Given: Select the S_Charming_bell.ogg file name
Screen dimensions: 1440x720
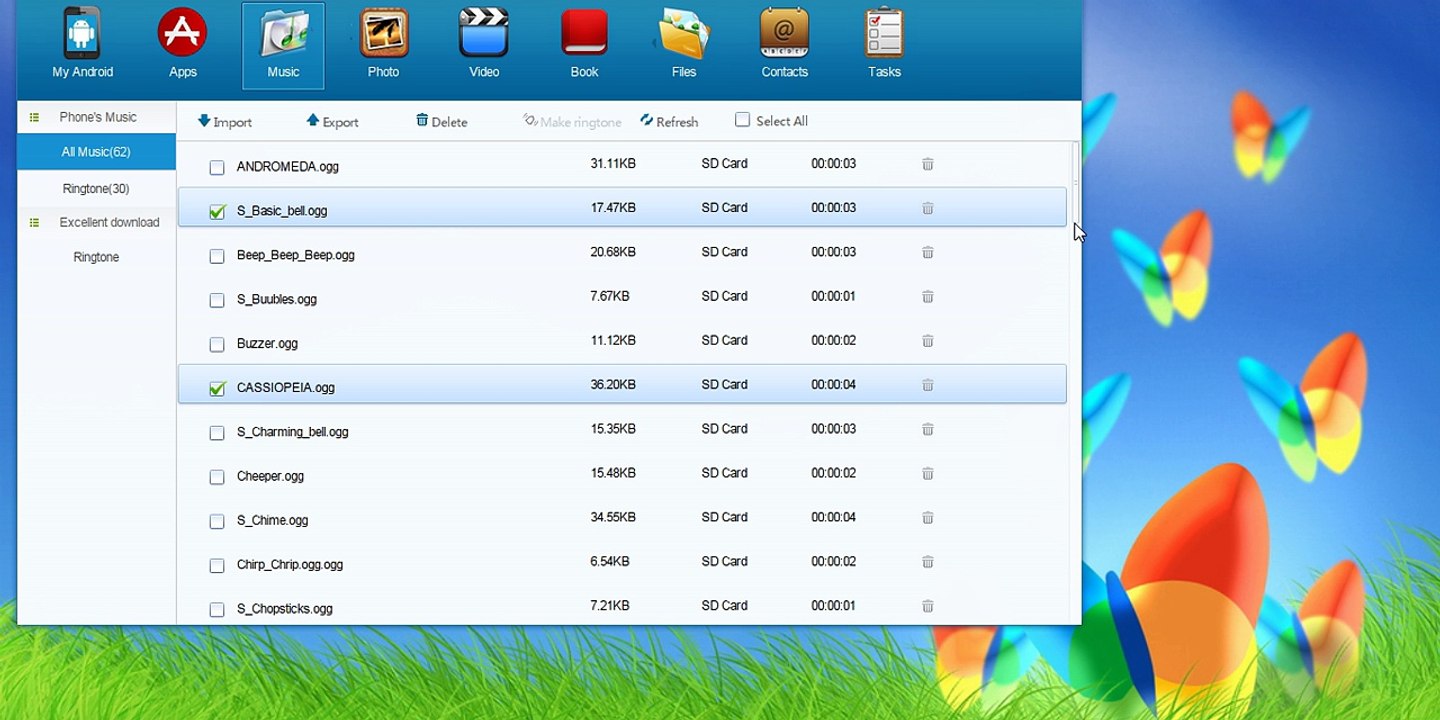Looking at the screenshot, I should coord(292,432).
